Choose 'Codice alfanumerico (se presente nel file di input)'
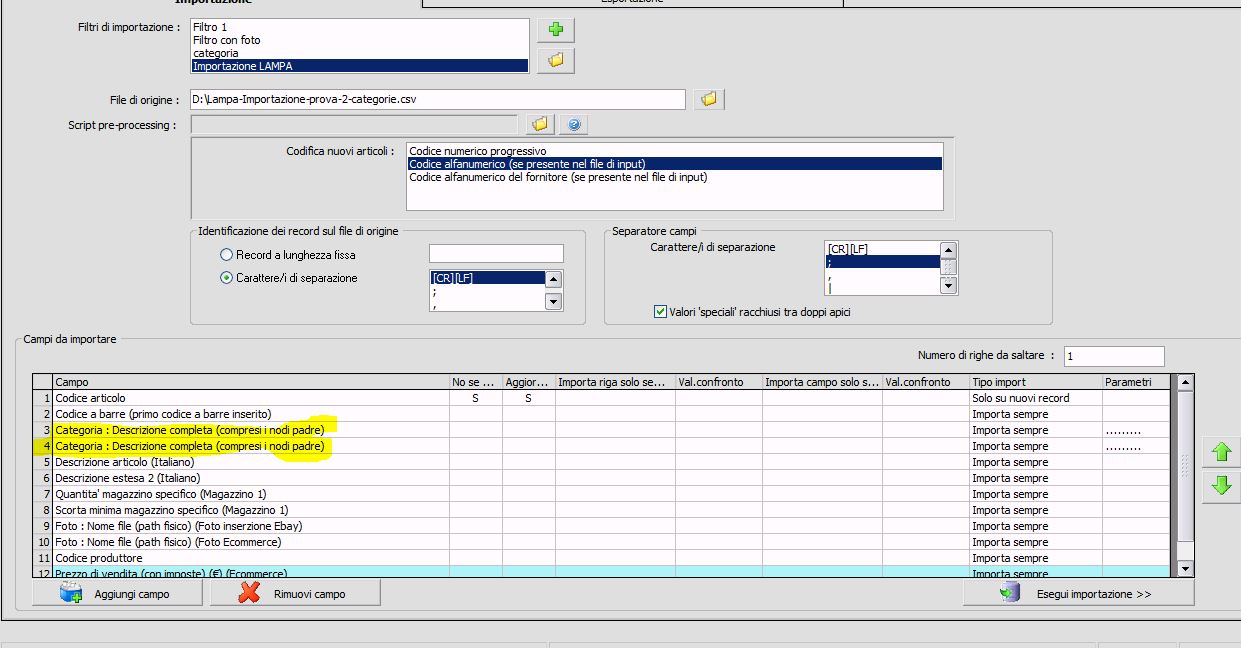The height and width of the screenshot is (648, 1241). [x=675, y=164]
